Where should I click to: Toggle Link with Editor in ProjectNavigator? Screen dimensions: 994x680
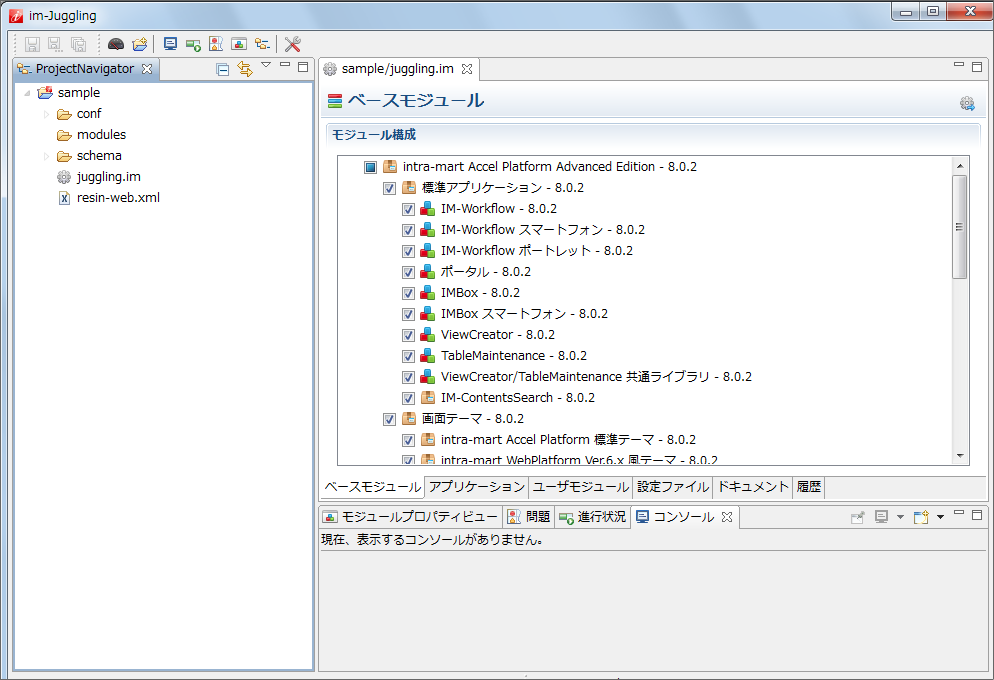click(x=245, y=68)
